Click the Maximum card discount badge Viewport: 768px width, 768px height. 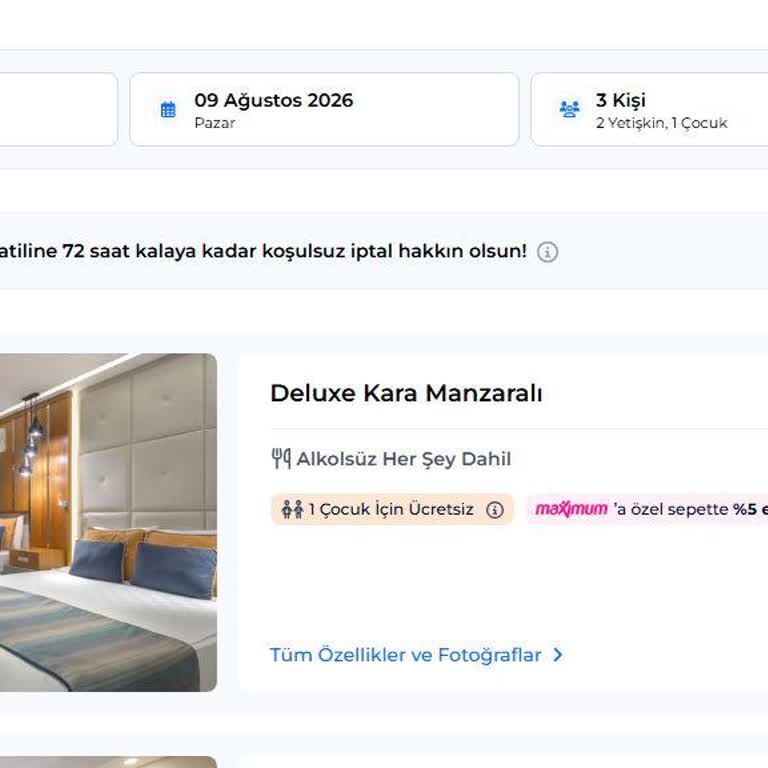pyautogui.click(x=648, y=509)
